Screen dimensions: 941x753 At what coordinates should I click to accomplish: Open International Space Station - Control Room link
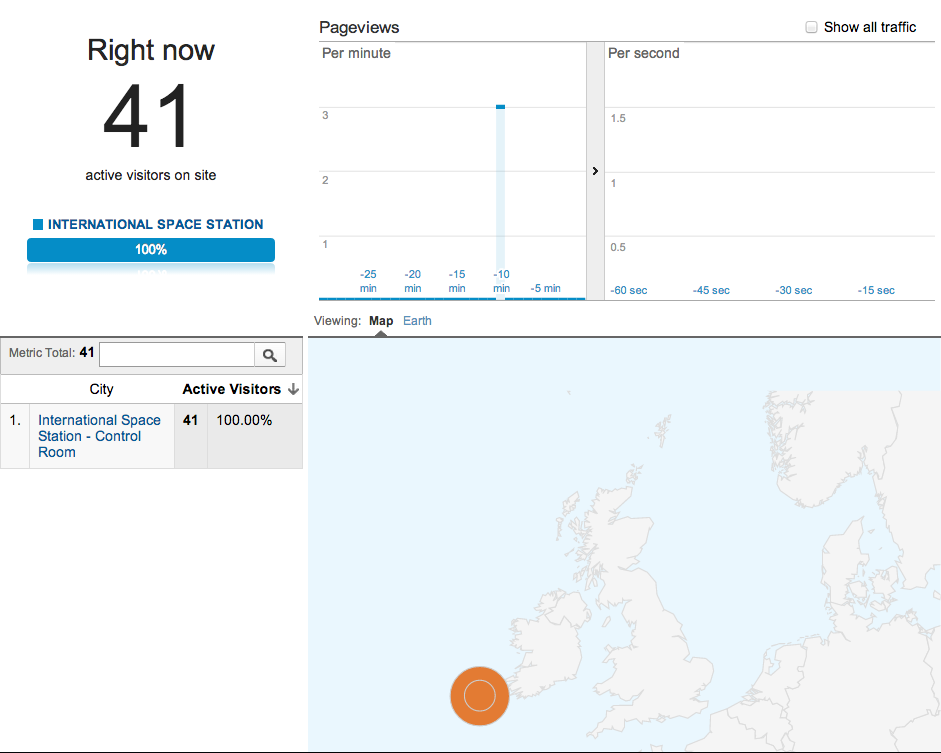99,436
